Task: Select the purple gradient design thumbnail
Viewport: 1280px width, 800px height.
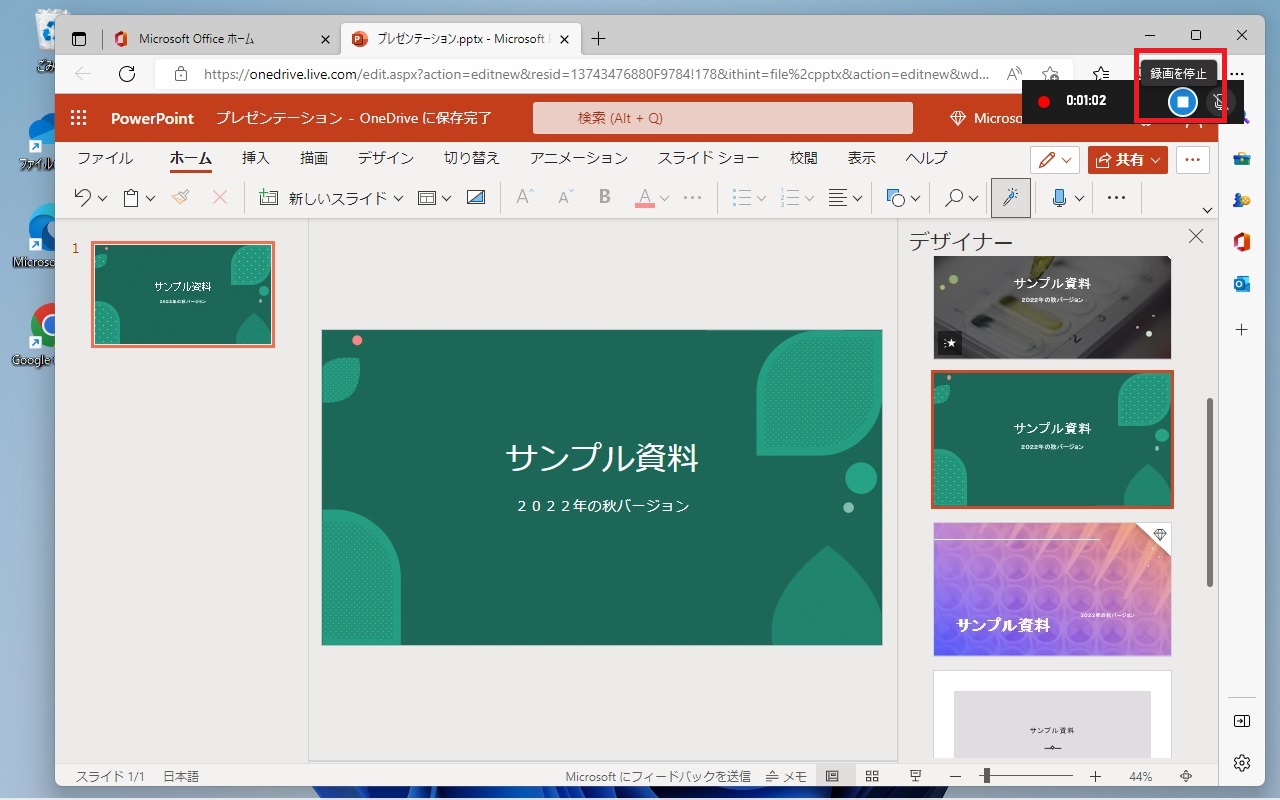Action: 1052,589
